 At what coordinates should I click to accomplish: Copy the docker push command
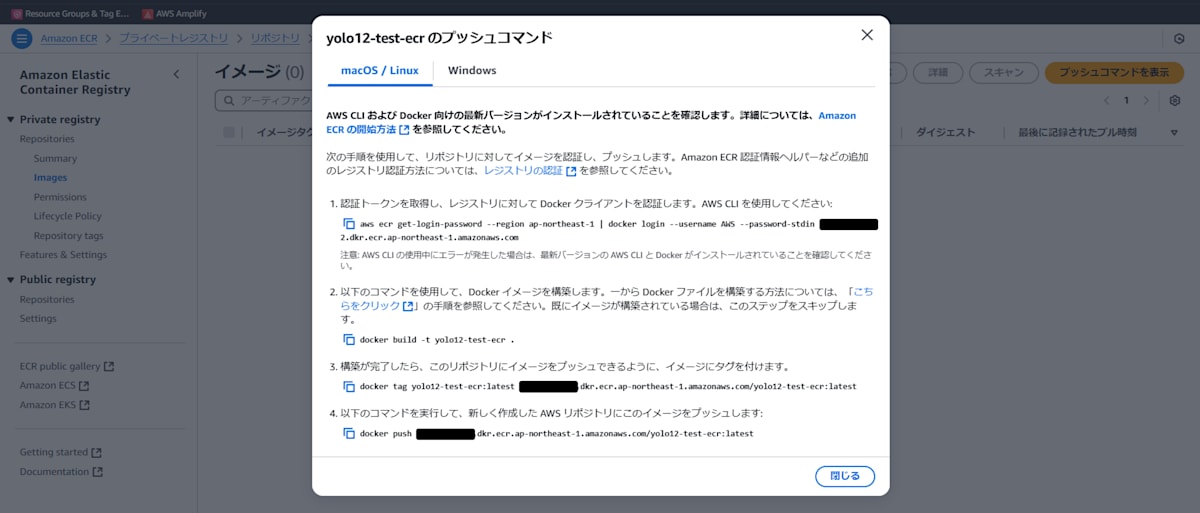click(349, 434)
